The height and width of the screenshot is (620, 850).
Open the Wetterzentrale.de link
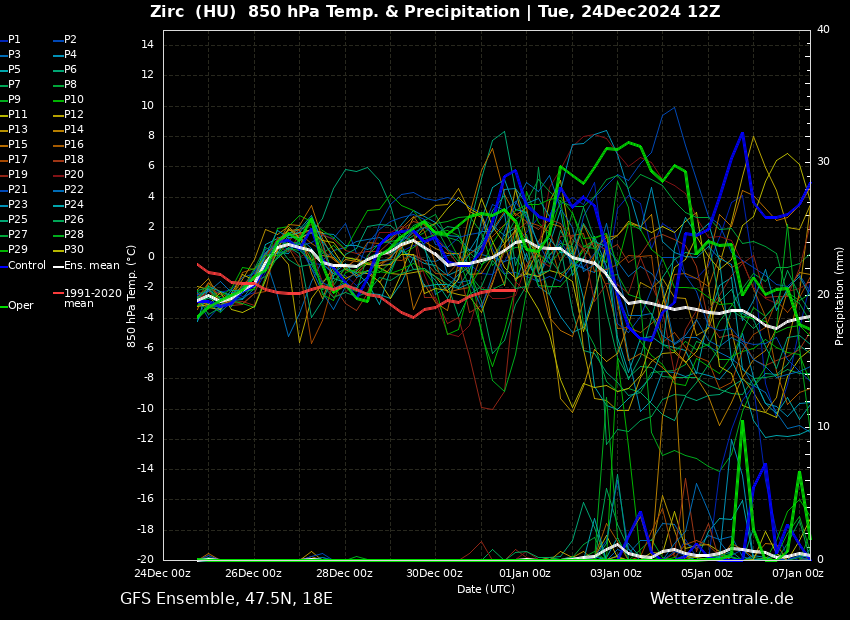click(x=721, y=599)
